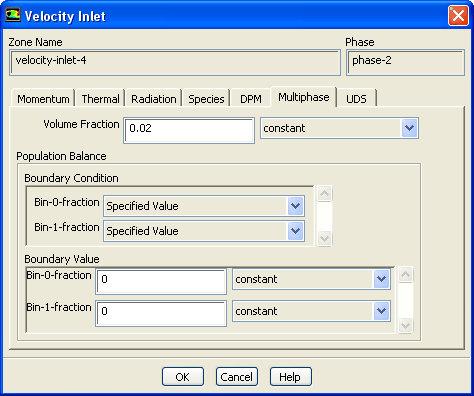Click the Phase field showing phase-2
Viewport: 474px width, 396px height.
click(x=405, y=62)
